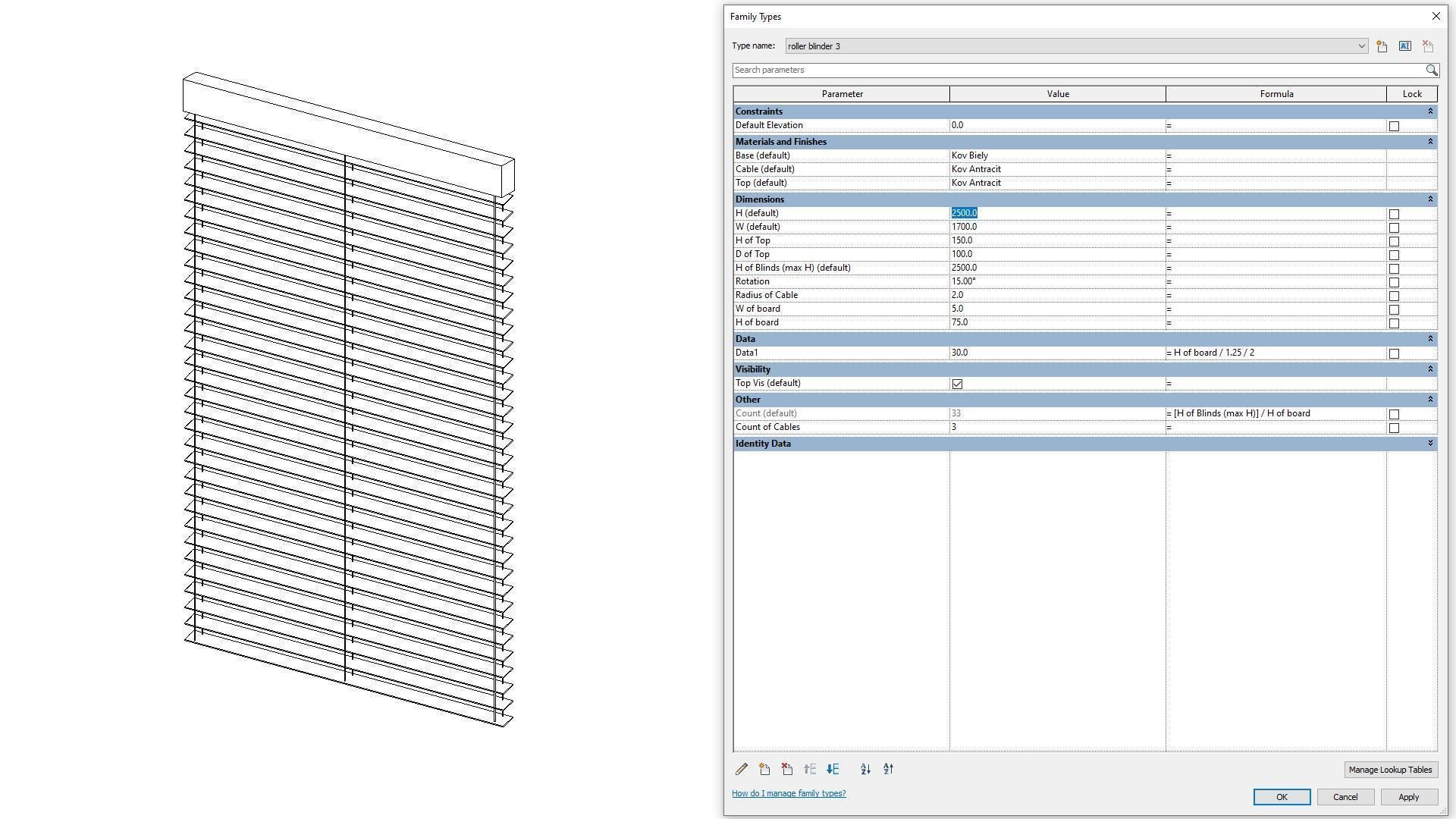
Task: Click the New parameter icon
Action: (x=764, y=769)
